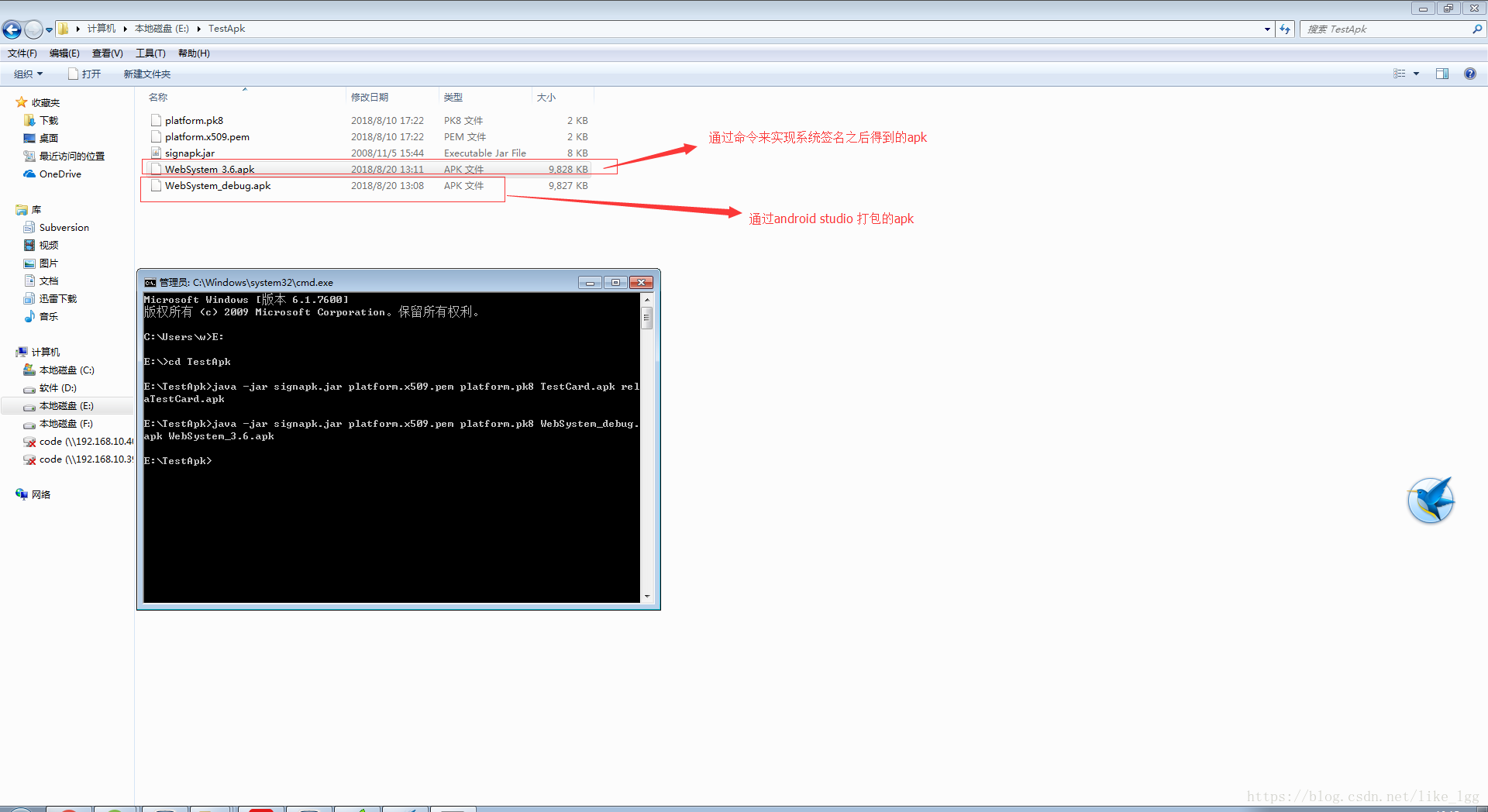Select 网络 in navigation pane
The height and width of the screenshot is (812, 1488).
tap(40, 495)
